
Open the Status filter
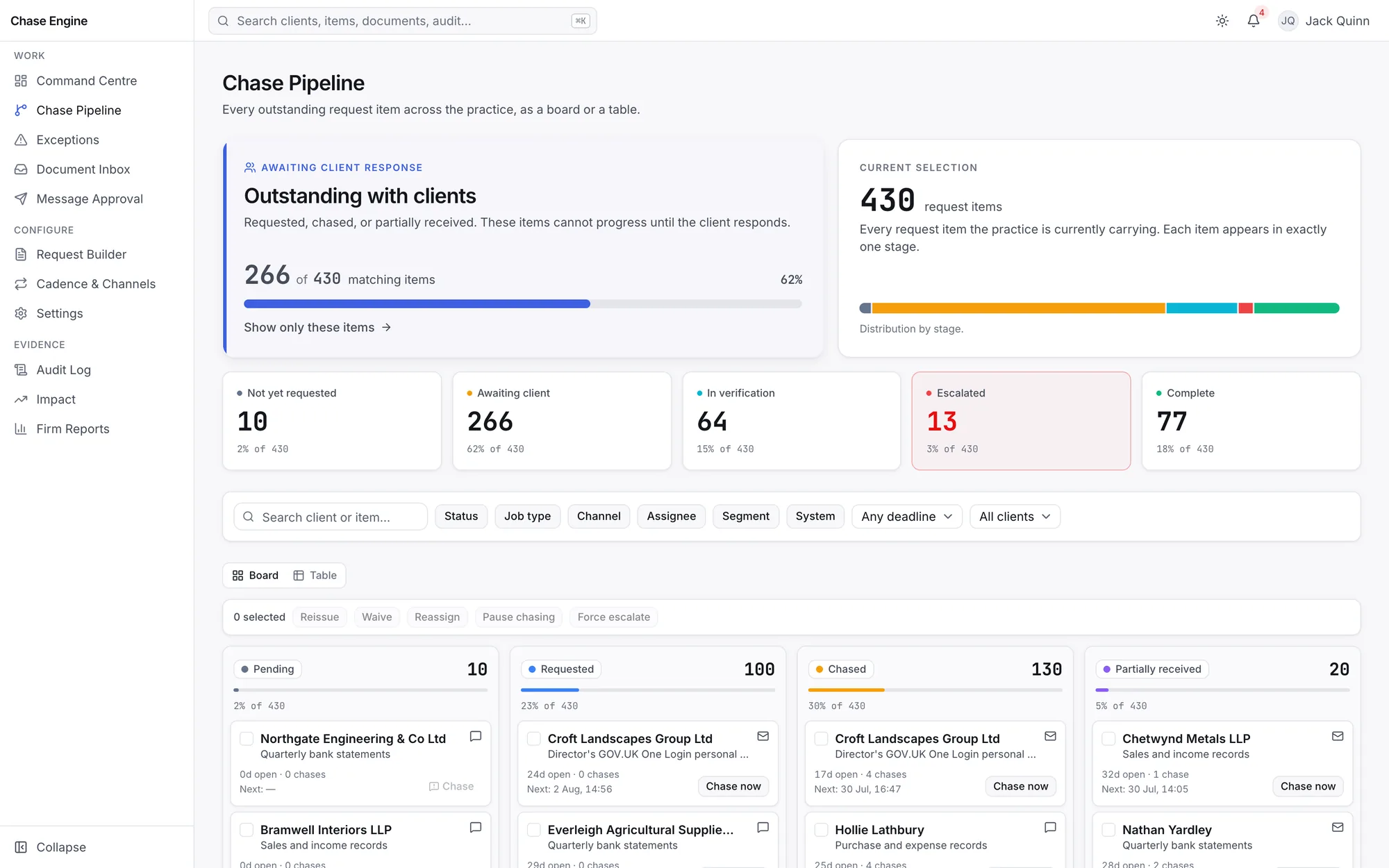coord(461,517)
